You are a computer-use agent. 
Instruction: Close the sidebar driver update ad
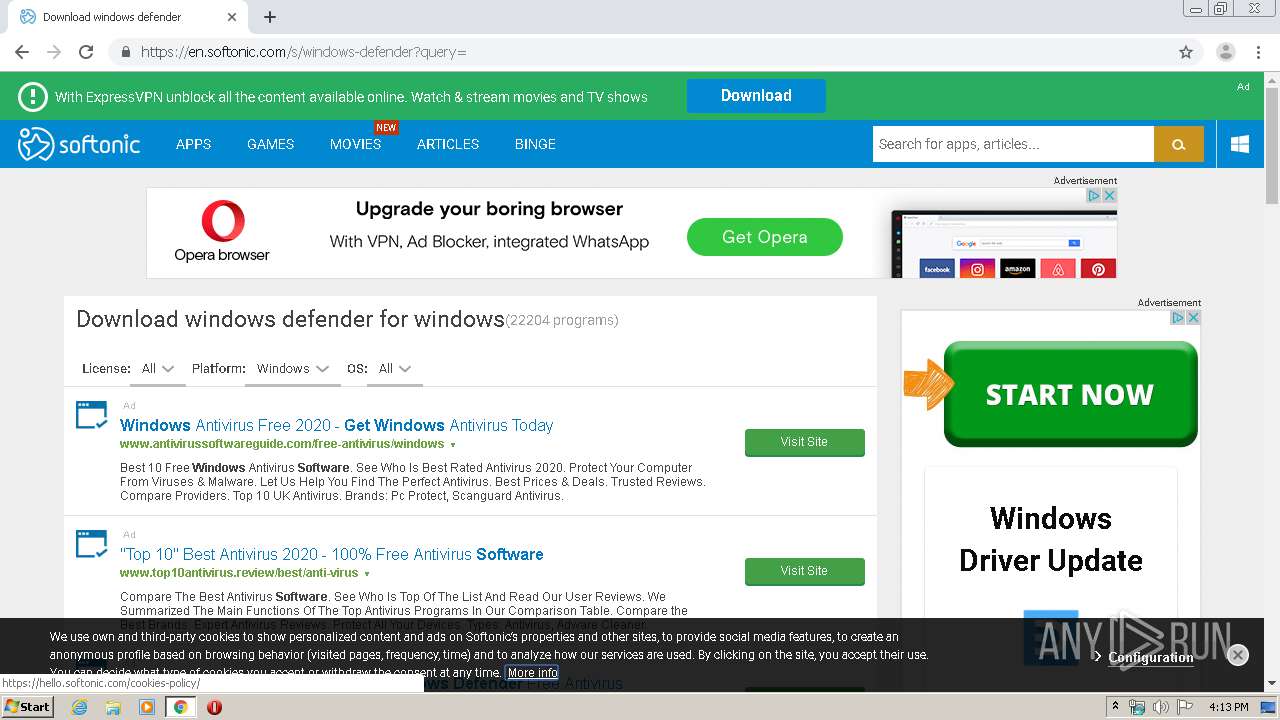click(x=1192, y=317)
